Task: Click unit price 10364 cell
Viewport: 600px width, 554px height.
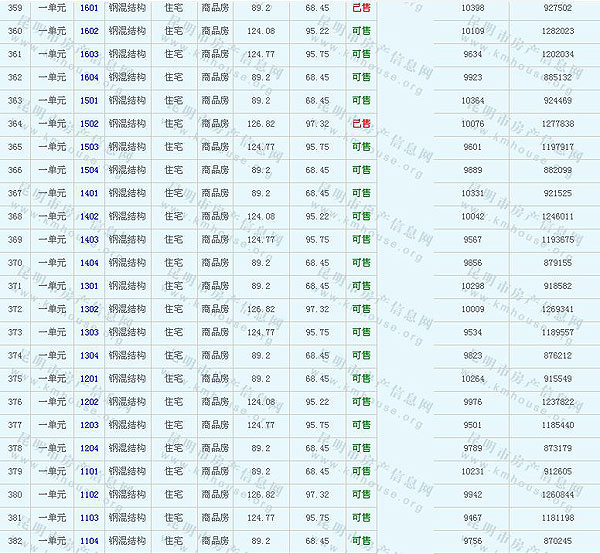Action: click(x=473, y=101)
